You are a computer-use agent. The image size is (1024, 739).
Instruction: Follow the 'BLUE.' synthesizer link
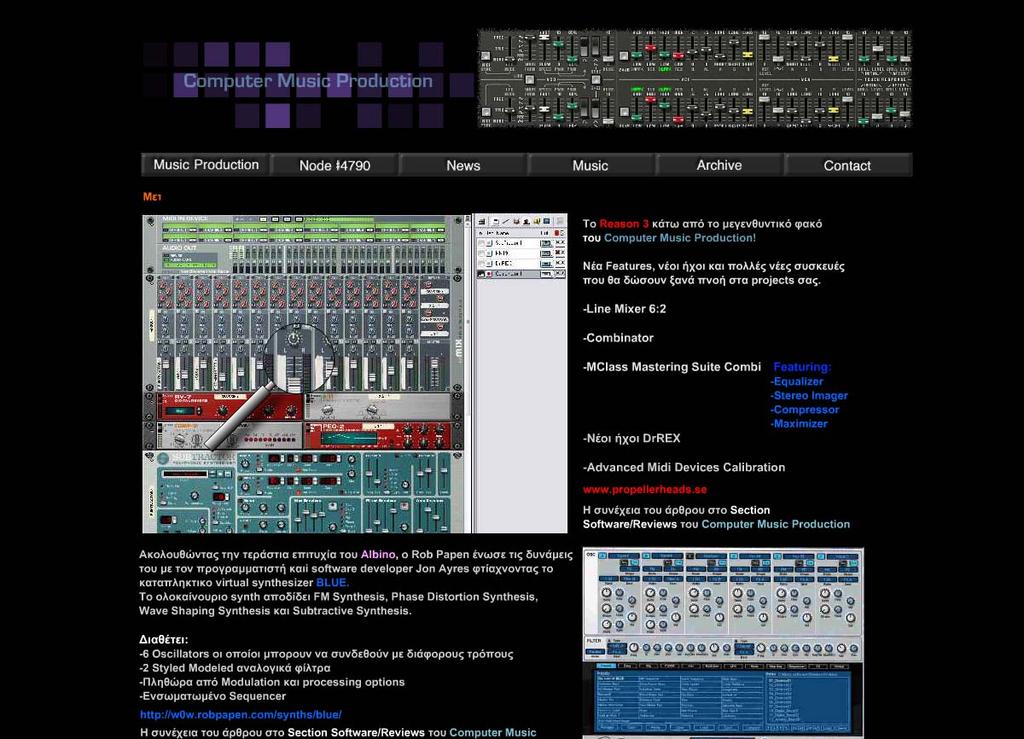[332, 582]
